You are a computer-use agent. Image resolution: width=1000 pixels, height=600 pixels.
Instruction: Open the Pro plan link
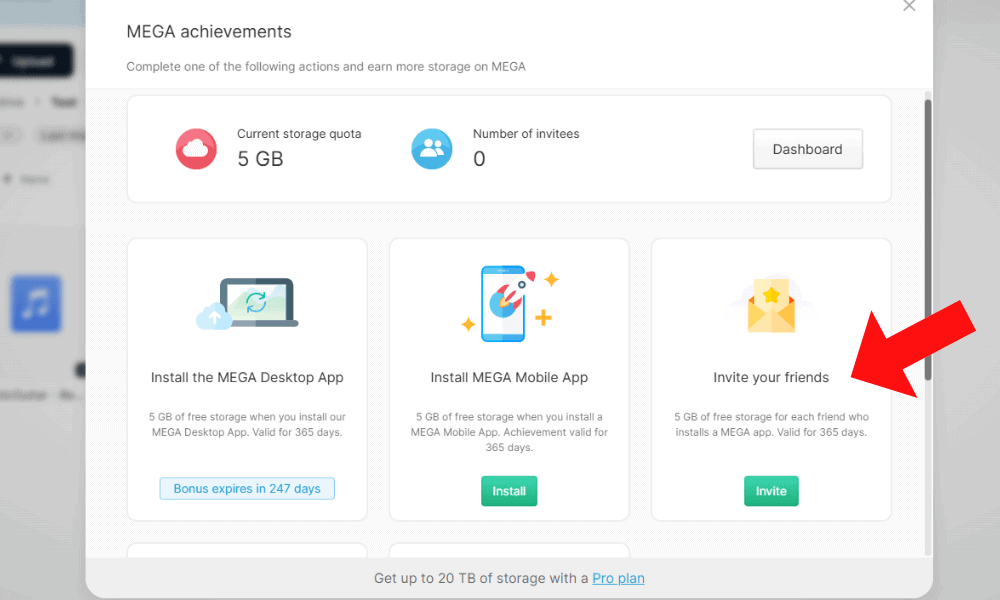[x=617, y=578]
